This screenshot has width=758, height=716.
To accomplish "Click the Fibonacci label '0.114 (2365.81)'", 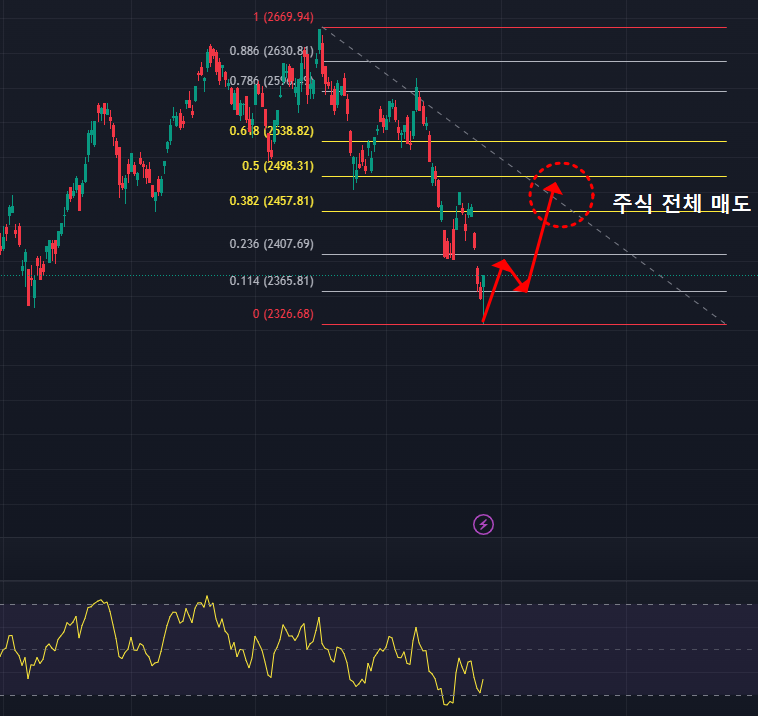I will click(x=272, y=281).
